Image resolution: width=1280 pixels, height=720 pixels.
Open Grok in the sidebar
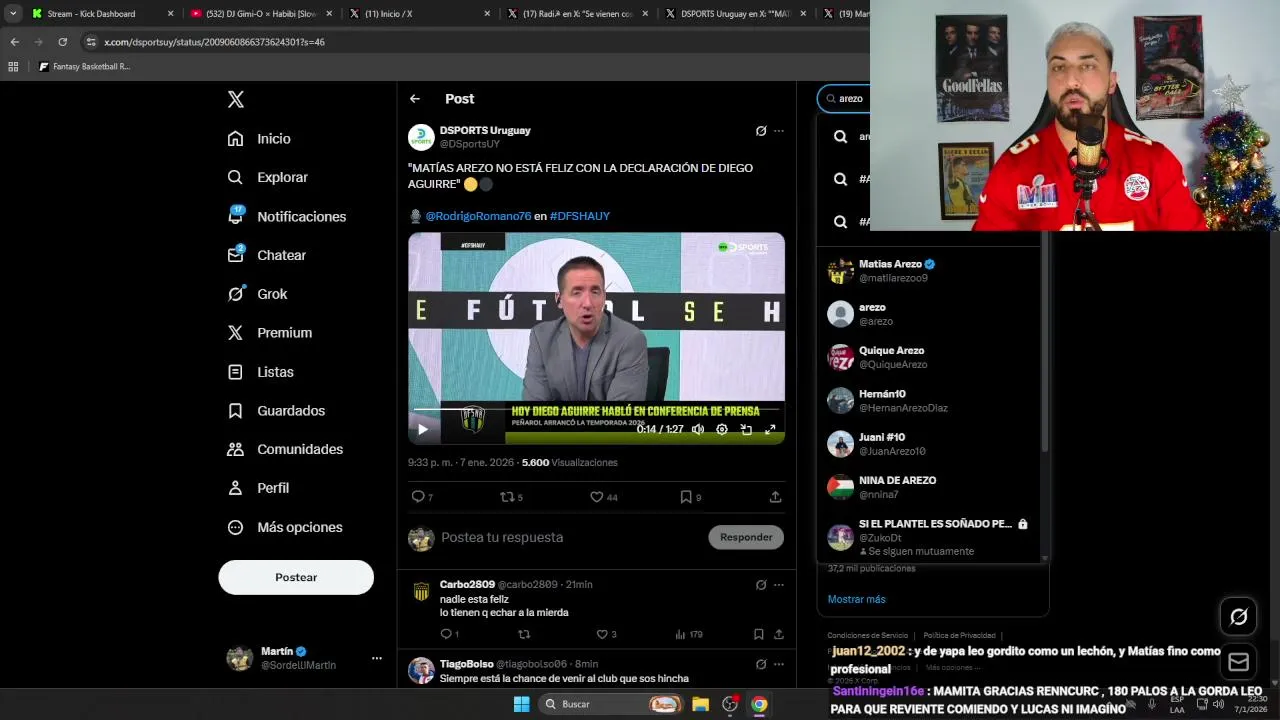point(257,294)
